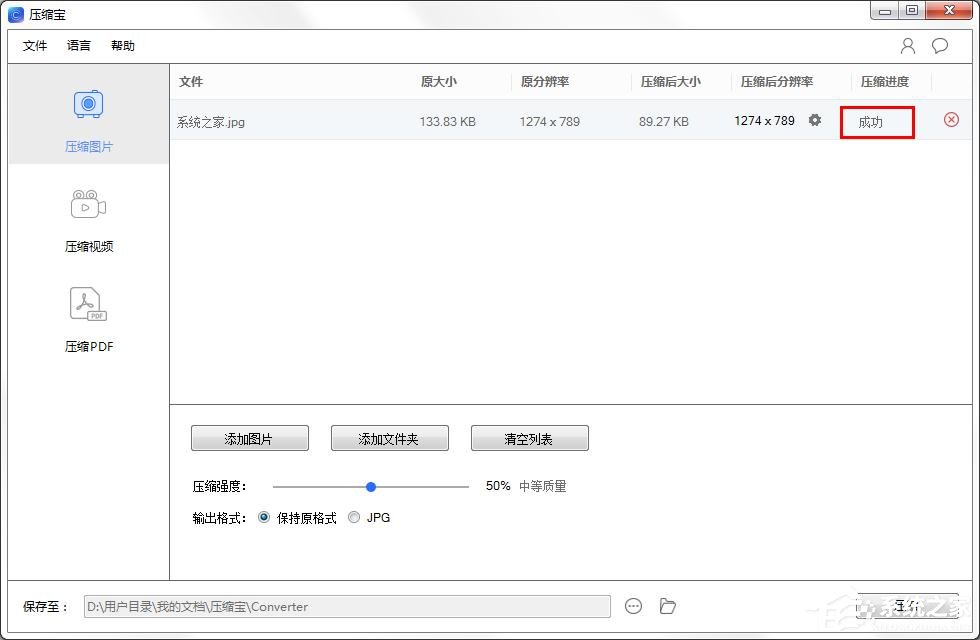980x640 pixels.
Task: Click 添加图片 to add images
Action: pyautogui.click(x=249, y=437)
